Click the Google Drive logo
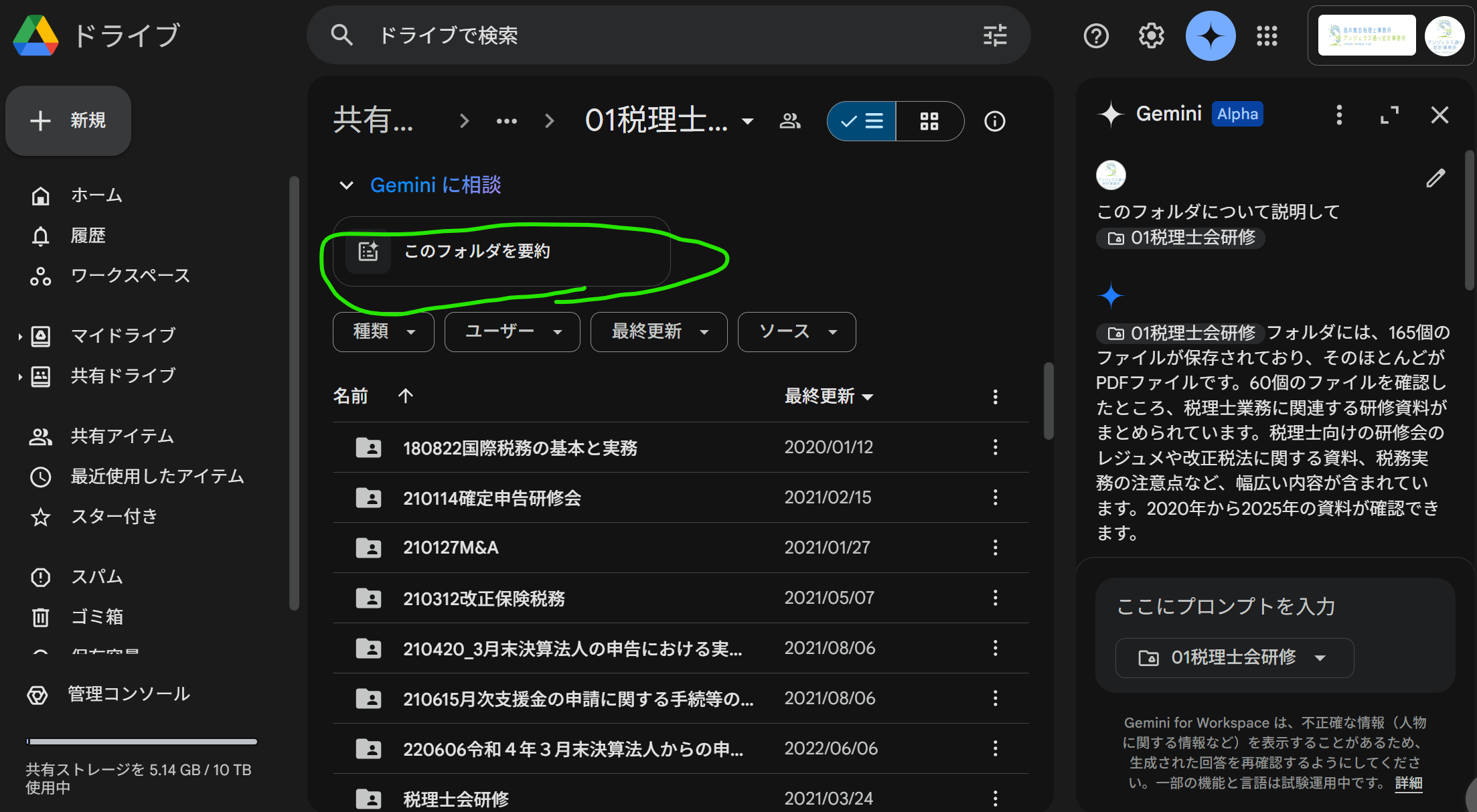The width and height of the screenshot is (1477, 812). 35,35
